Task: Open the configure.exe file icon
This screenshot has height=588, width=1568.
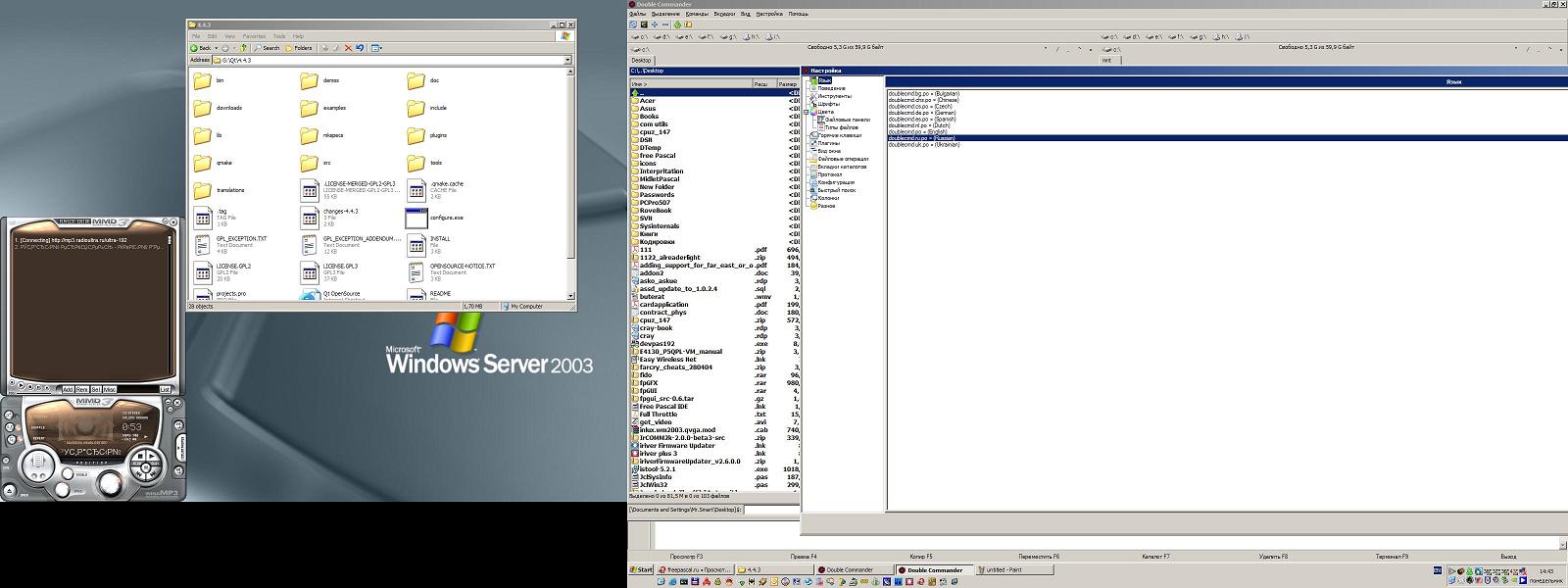Action: click(x=416, y=218)
